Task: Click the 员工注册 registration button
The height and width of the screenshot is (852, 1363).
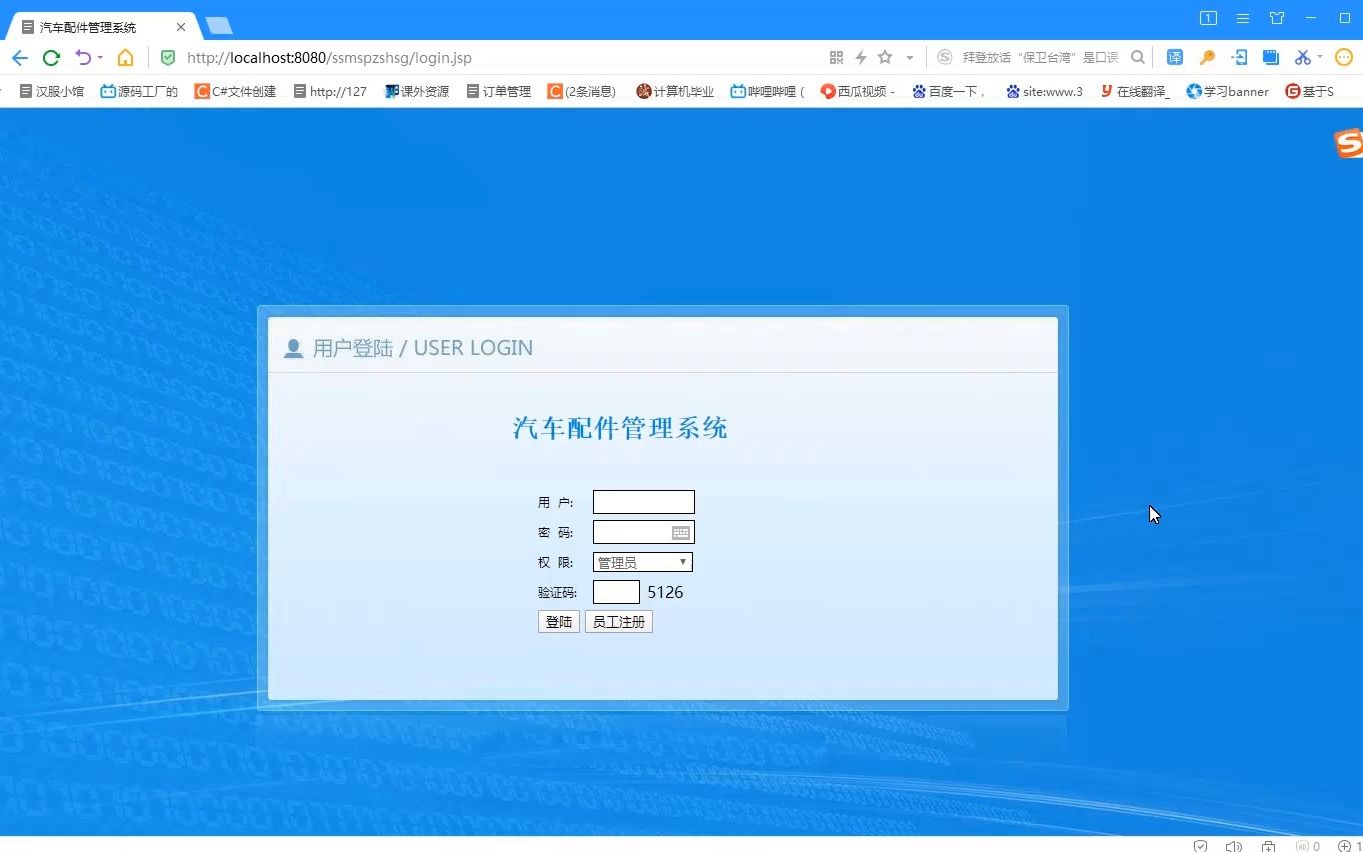Action: (x=618, y=621)
